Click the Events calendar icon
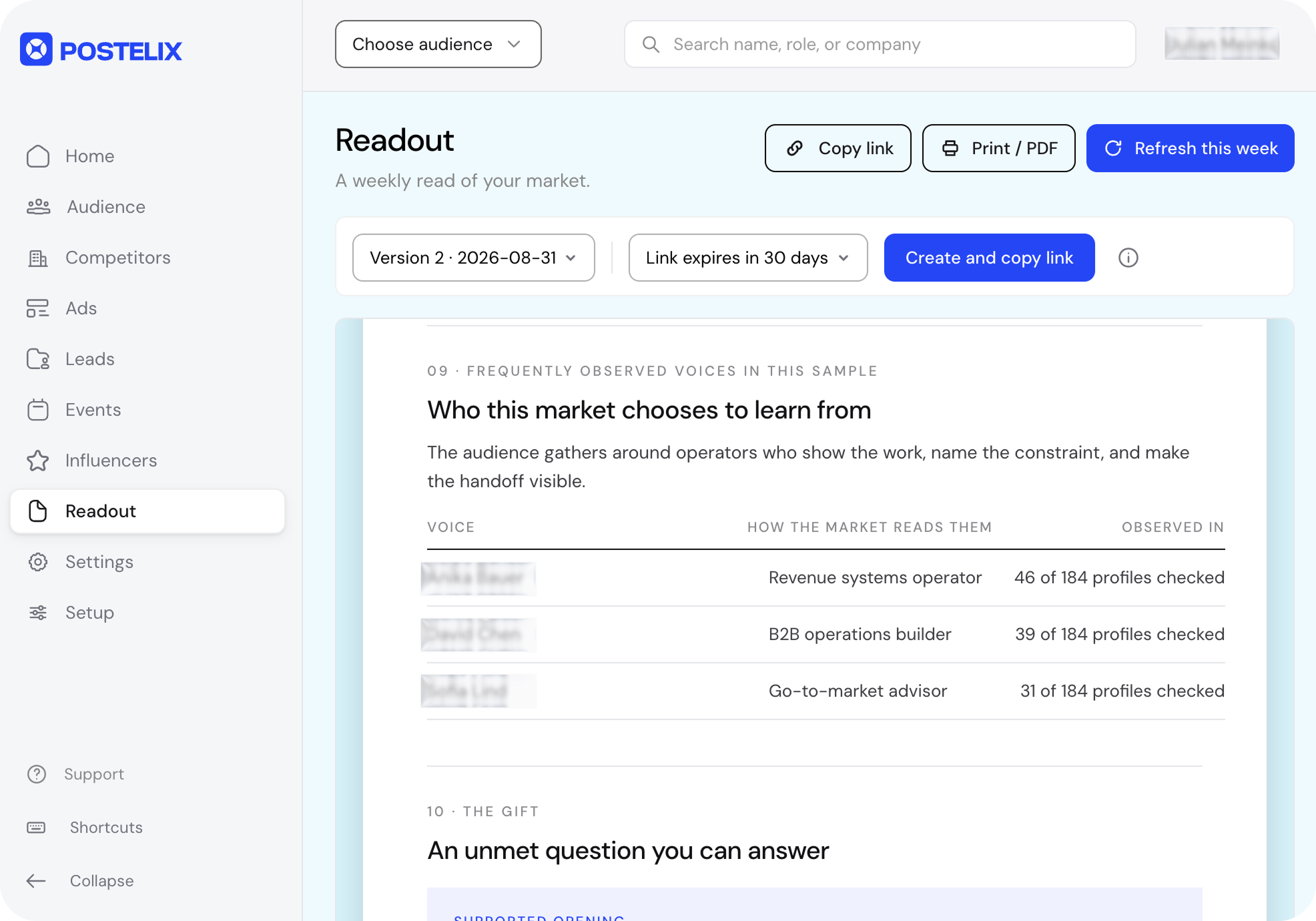Screen dimensions: 1316x921 (x=38, y=410)
